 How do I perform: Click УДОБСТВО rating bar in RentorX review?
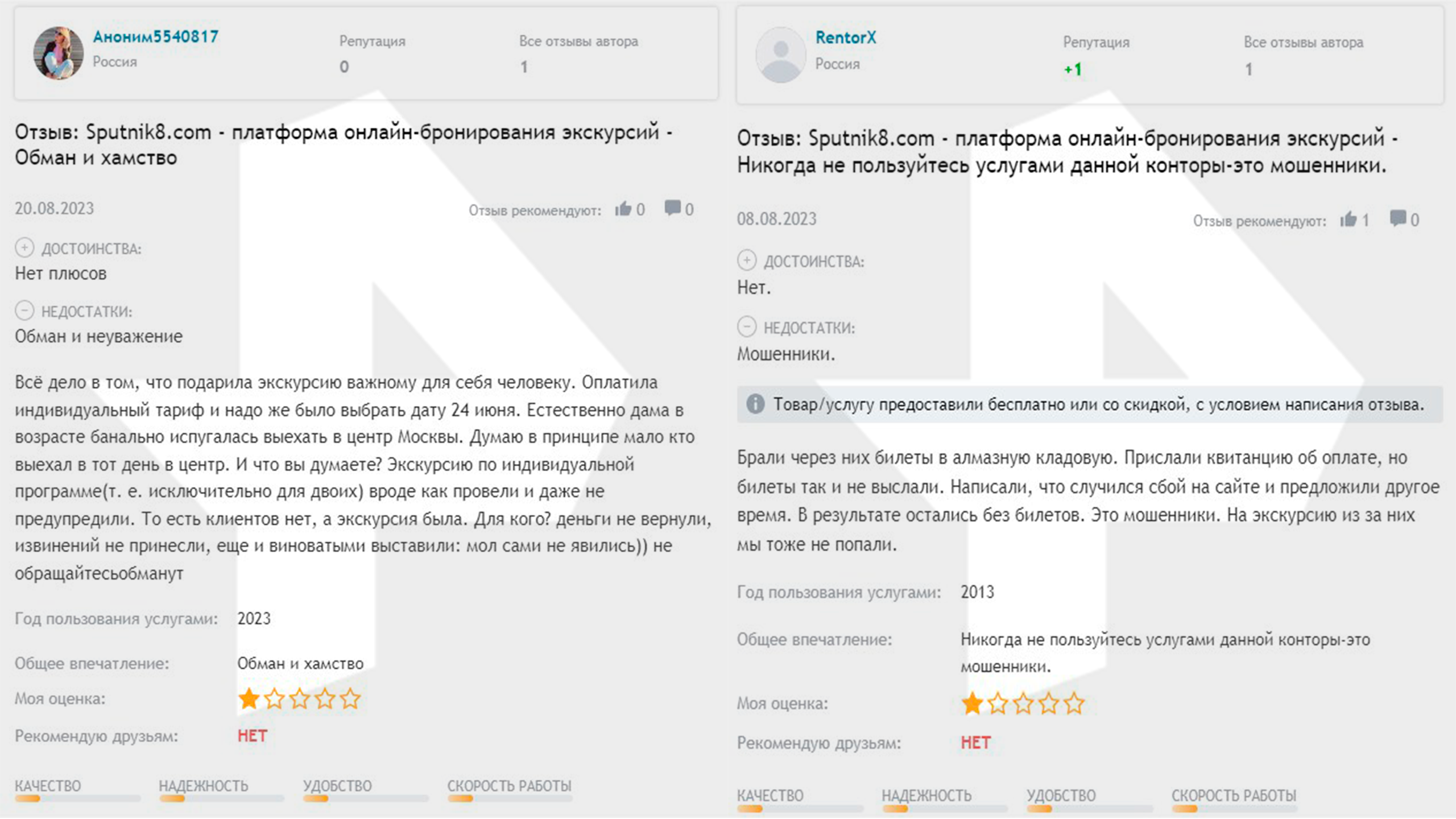[1090, 808]
